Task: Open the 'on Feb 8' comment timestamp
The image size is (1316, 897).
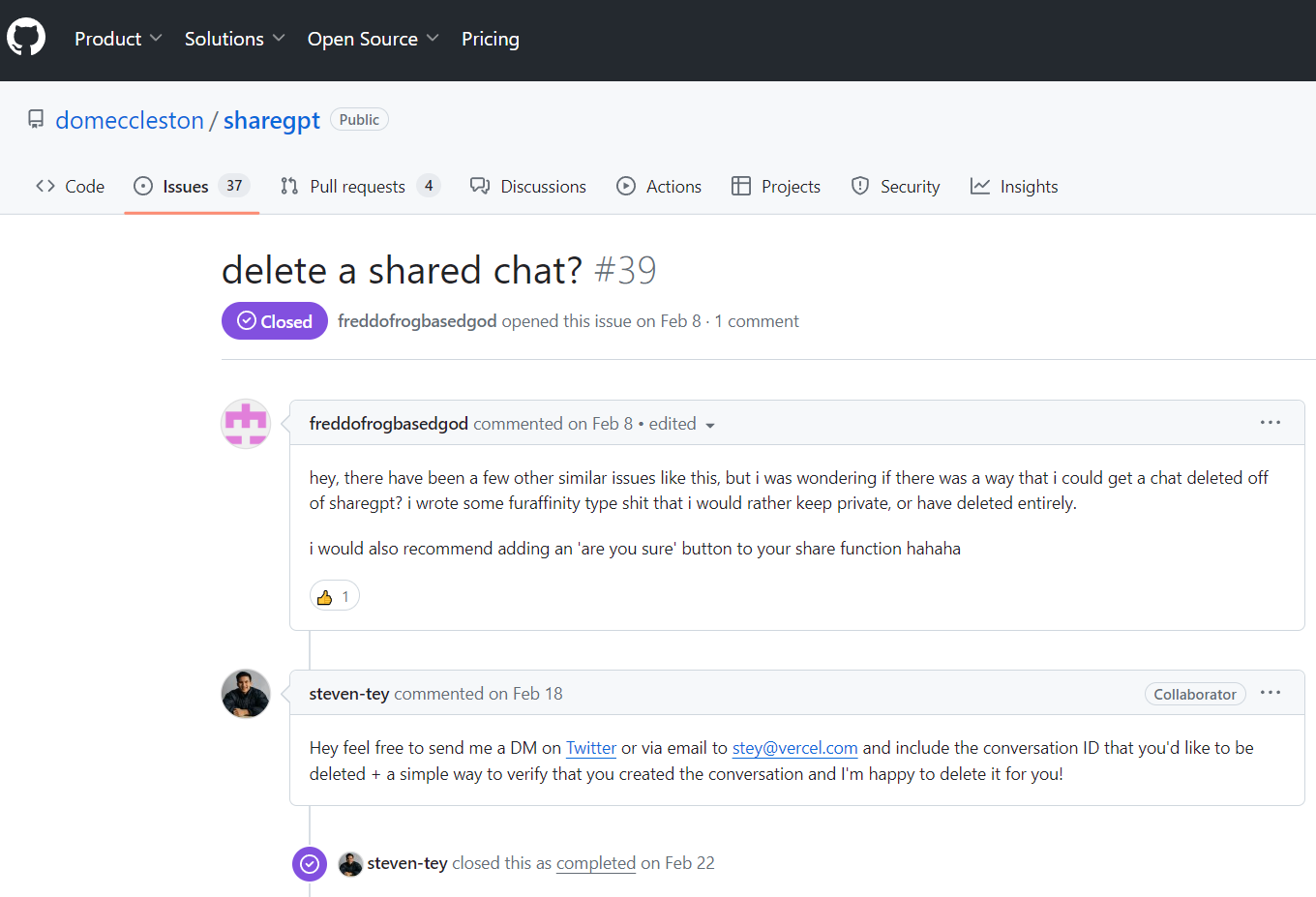Action: [x=600, y=424]
